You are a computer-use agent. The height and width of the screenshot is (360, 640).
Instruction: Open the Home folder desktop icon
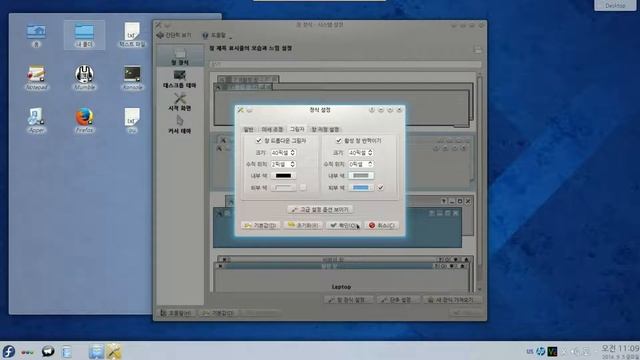click(x=36, y=35)
